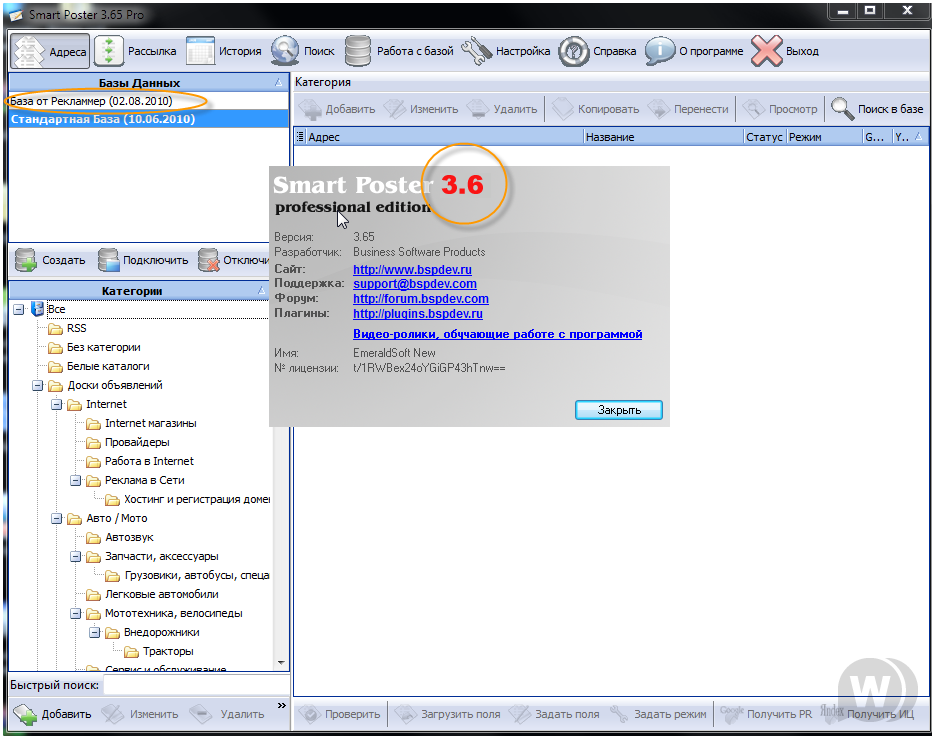Screen dimensions: 935x739
Task: Open the Справка help icon
Action: click(x=574, y=51)
